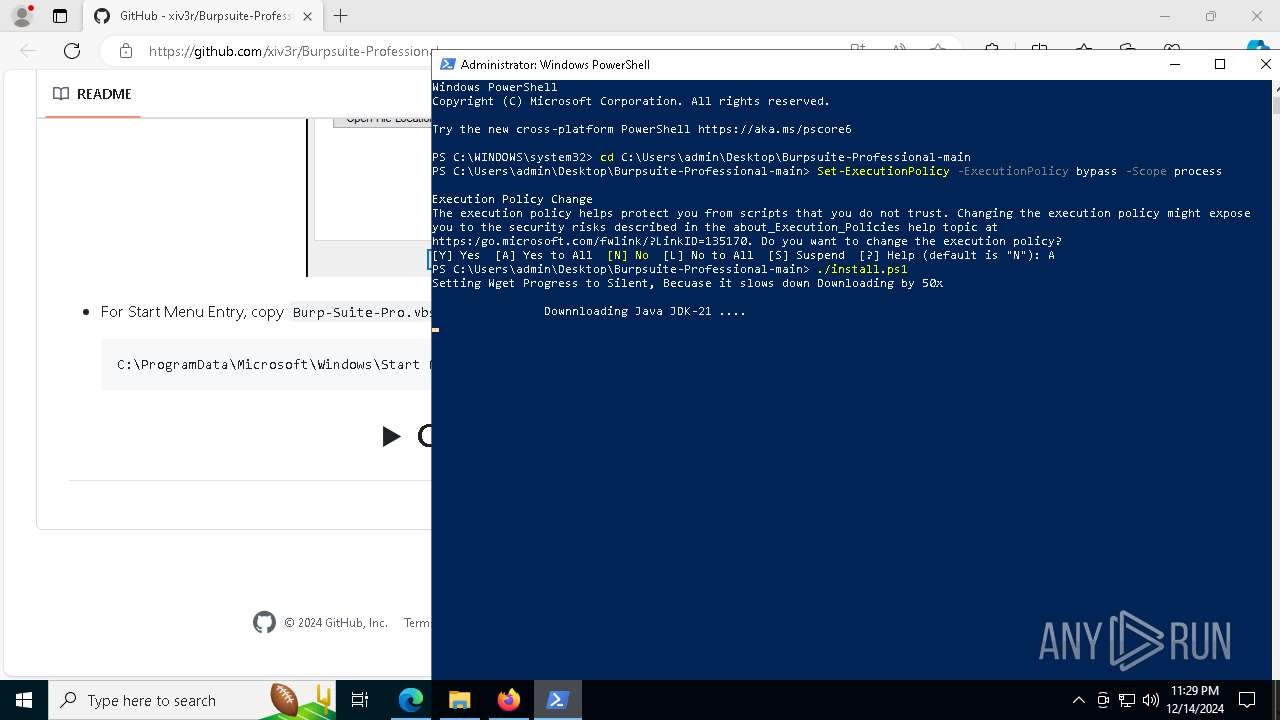
Task: Click the aka.ms/pscore6 URL text
Action: (774, 129)
